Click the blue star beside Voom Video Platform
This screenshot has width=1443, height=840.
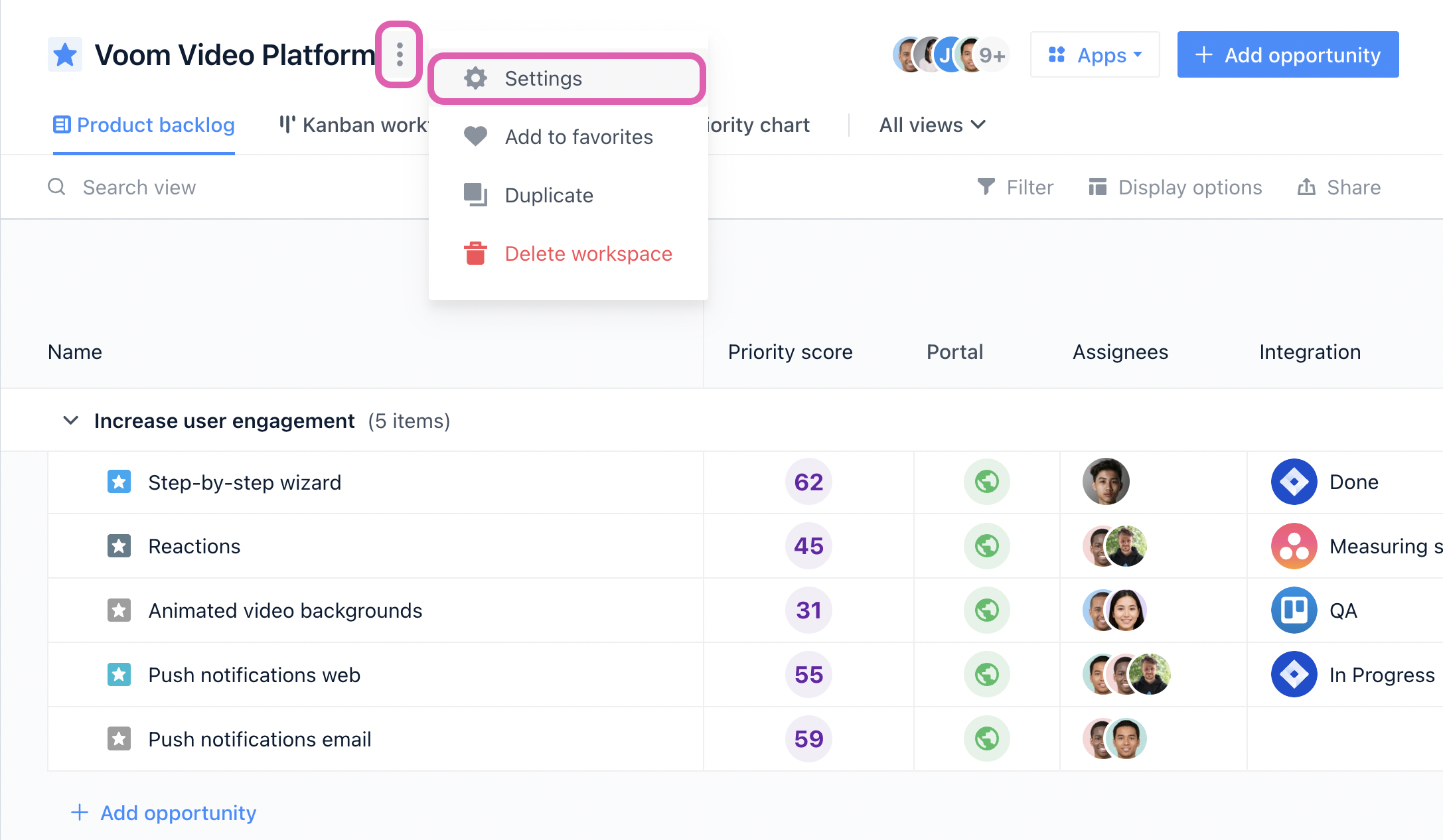pyautogui.click(x=65, y=54)
